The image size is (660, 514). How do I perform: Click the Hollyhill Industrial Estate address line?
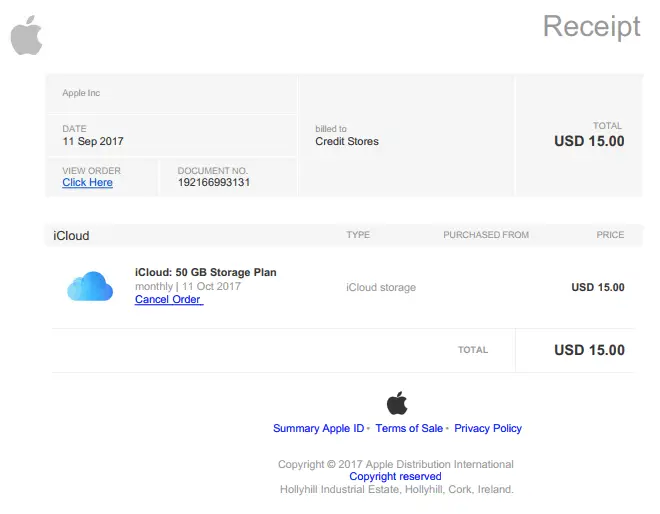coord(397,490)
